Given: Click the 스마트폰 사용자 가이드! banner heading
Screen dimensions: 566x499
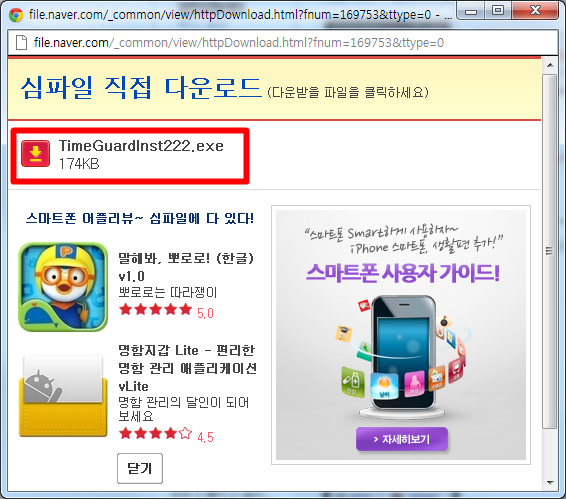Looking at the screenshot, I should (x=403, y=273).
